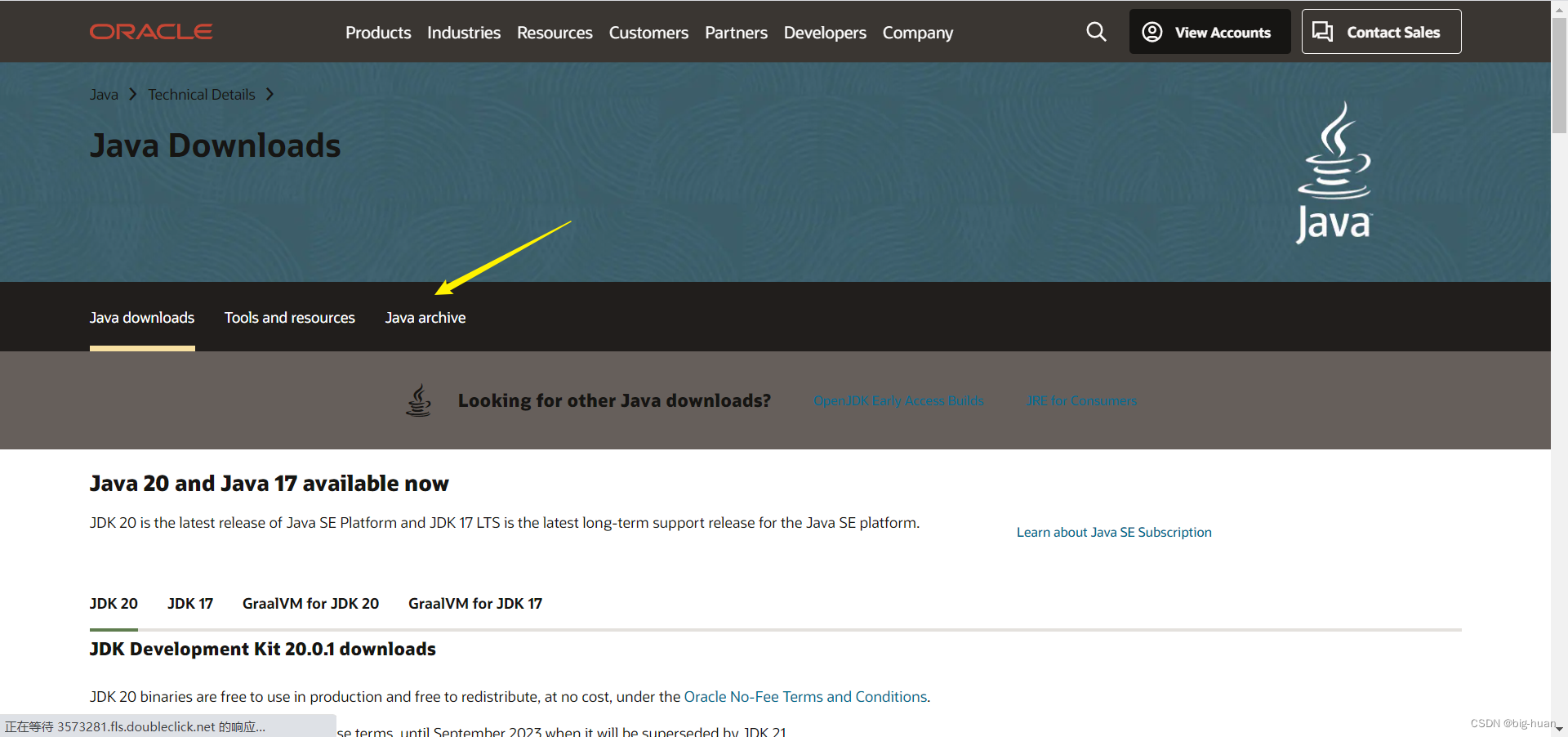The height and width of the screenshot is (737, 1568).
Task: Open the Customers menu
Action: 648,33
